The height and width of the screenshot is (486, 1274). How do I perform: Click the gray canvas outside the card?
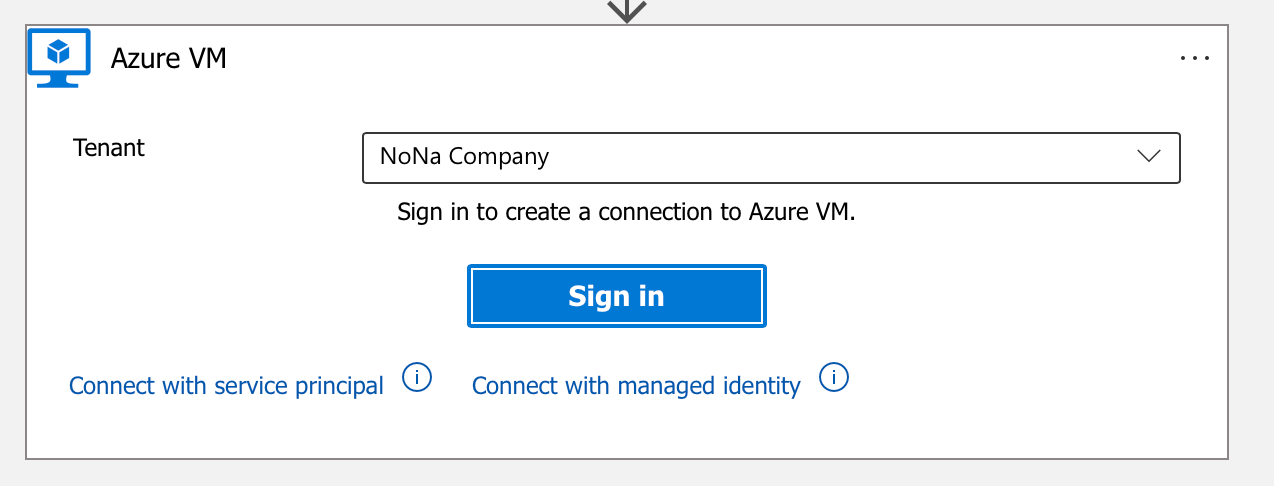[x=1251, y=250]
